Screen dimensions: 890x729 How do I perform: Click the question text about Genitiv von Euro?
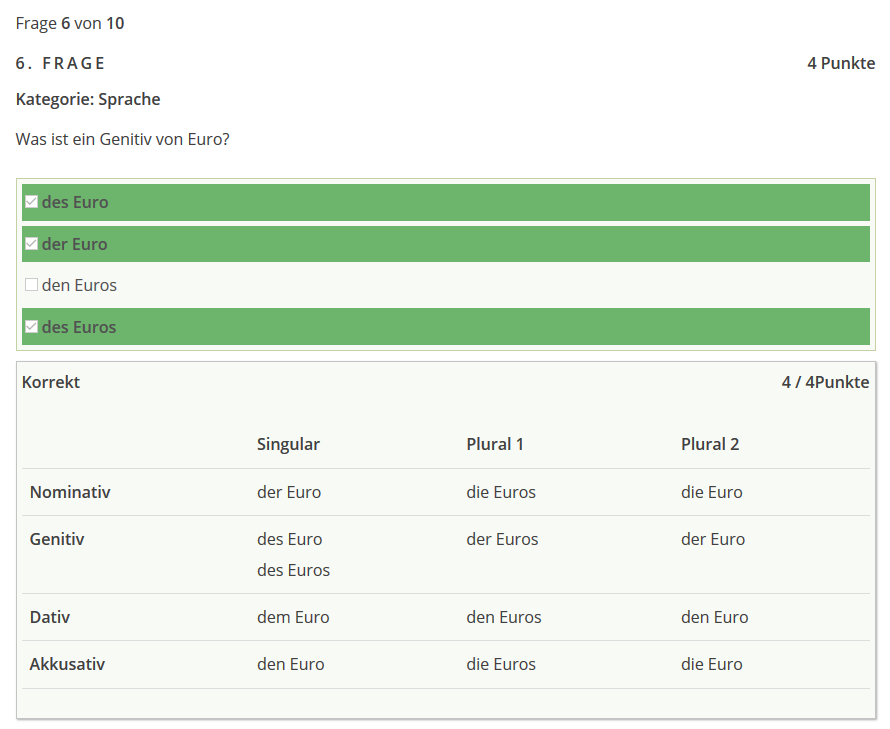[x=123, y=139]
